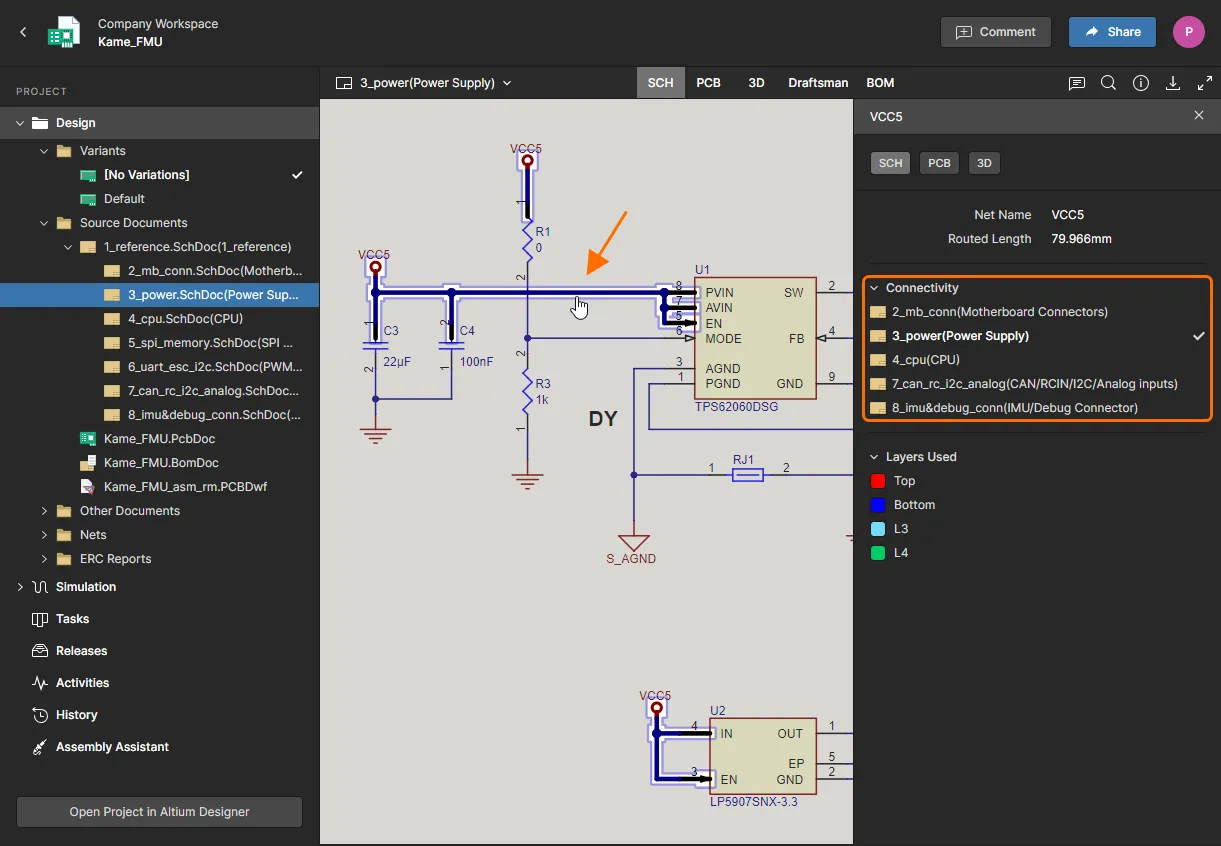Switch to the BOM tab
Viewport: 1221px width, 846px height.
[x=880, y=83]
